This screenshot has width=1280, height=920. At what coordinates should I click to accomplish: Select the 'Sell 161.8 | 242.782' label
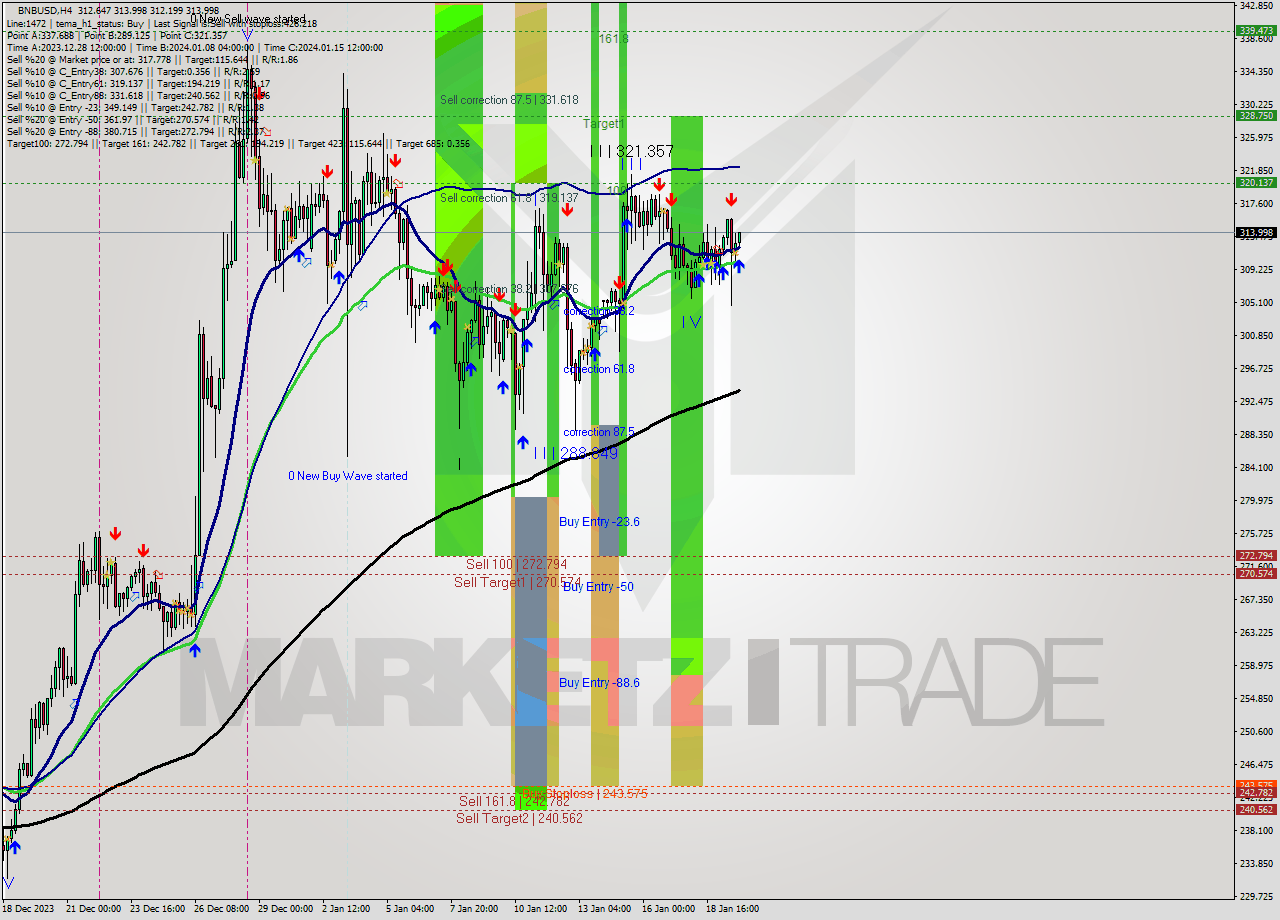514,801
